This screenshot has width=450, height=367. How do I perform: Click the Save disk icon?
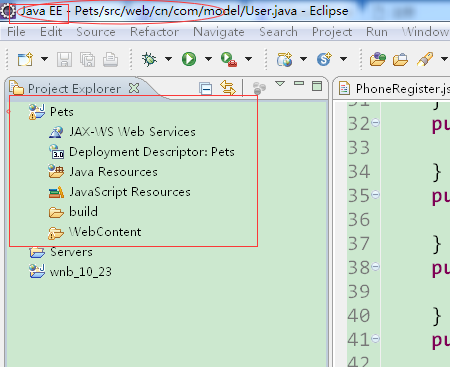pyautogui.click(x=64, y=60)
